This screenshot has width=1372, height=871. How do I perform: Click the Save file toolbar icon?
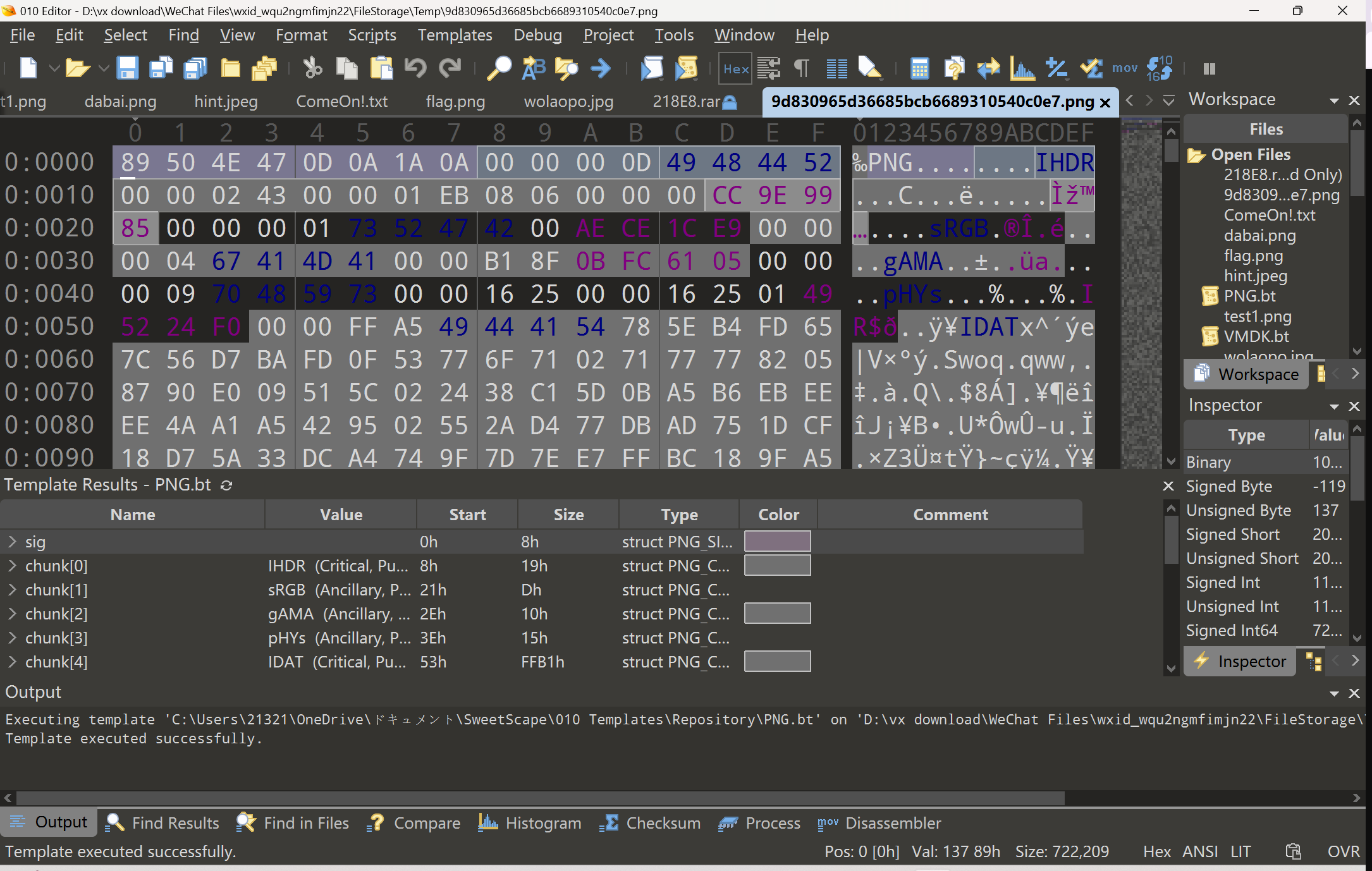[127, 68]
